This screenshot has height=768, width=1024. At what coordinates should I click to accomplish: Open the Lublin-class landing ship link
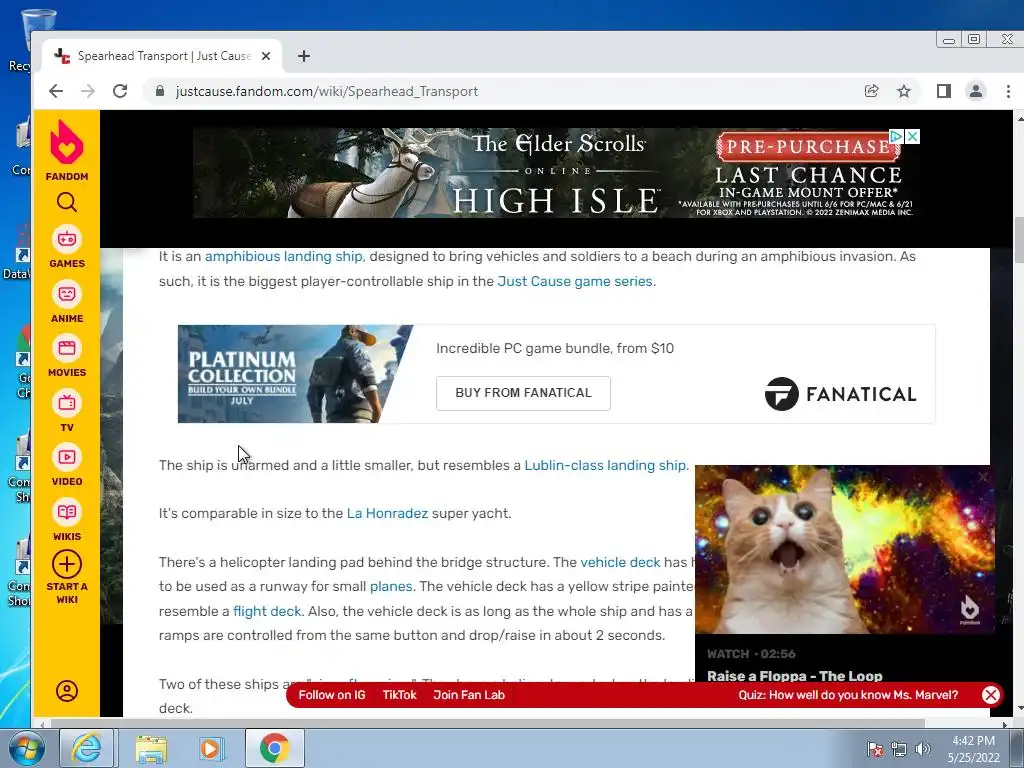(x=605, y=466)
